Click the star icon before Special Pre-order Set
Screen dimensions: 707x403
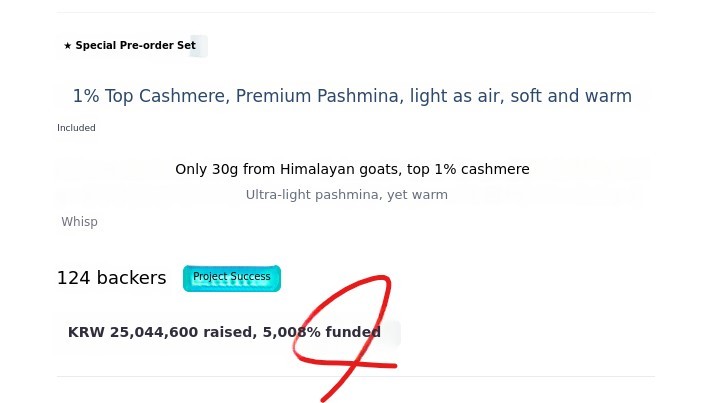[67, 46]
